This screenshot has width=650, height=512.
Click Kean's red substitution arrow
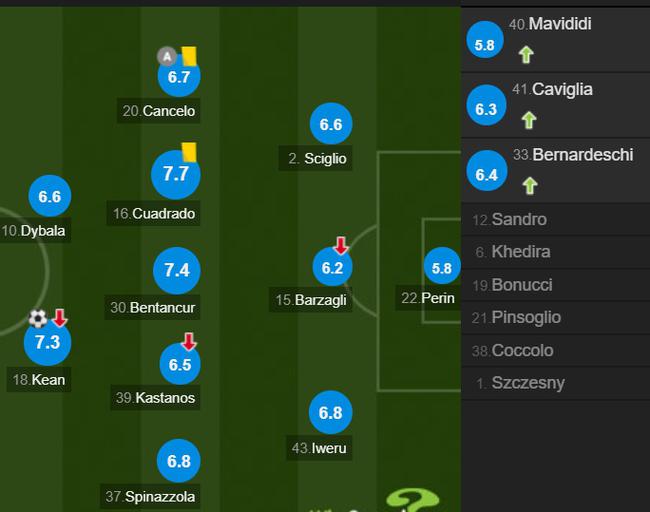pos(60,318)
